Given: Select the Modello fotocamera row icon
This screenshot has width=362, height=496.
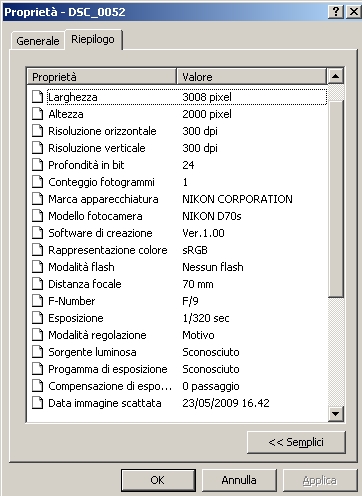Looking at the screenshot, I should (x=37, y=216).
